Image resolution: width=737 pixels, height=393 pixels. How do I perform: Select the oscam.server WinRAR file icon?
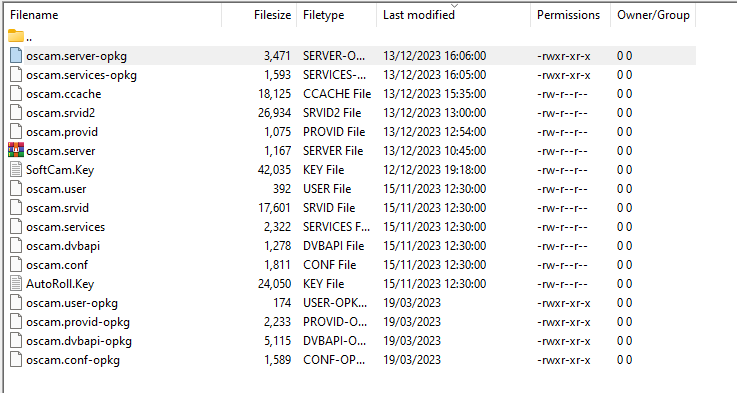(x=16, y=150)
